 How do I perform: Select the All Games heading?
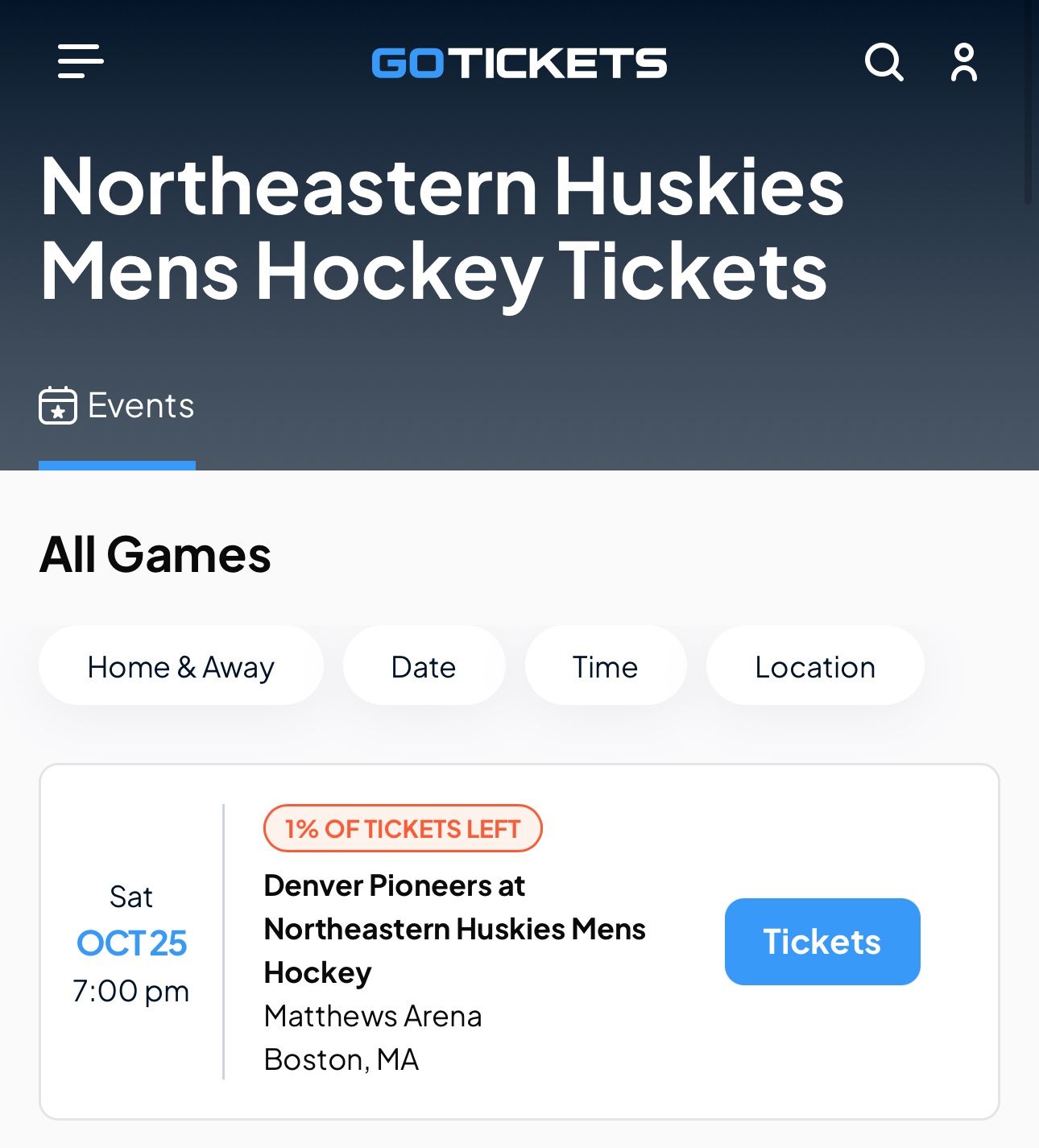[156, 554]
